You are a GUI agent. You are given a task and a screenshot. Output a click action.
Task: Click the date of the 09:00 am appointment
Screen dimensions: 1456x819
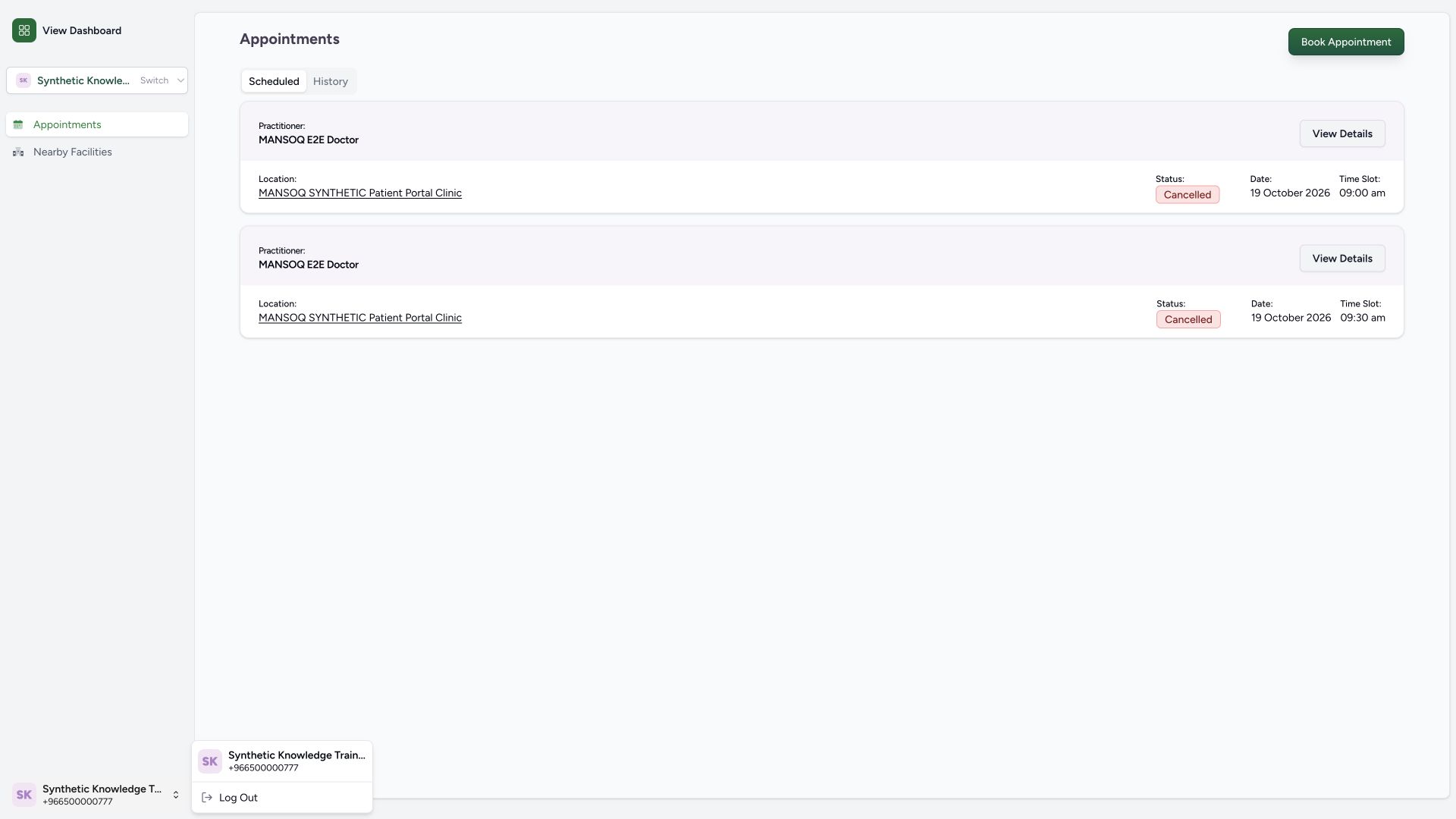click(1290, 193)
